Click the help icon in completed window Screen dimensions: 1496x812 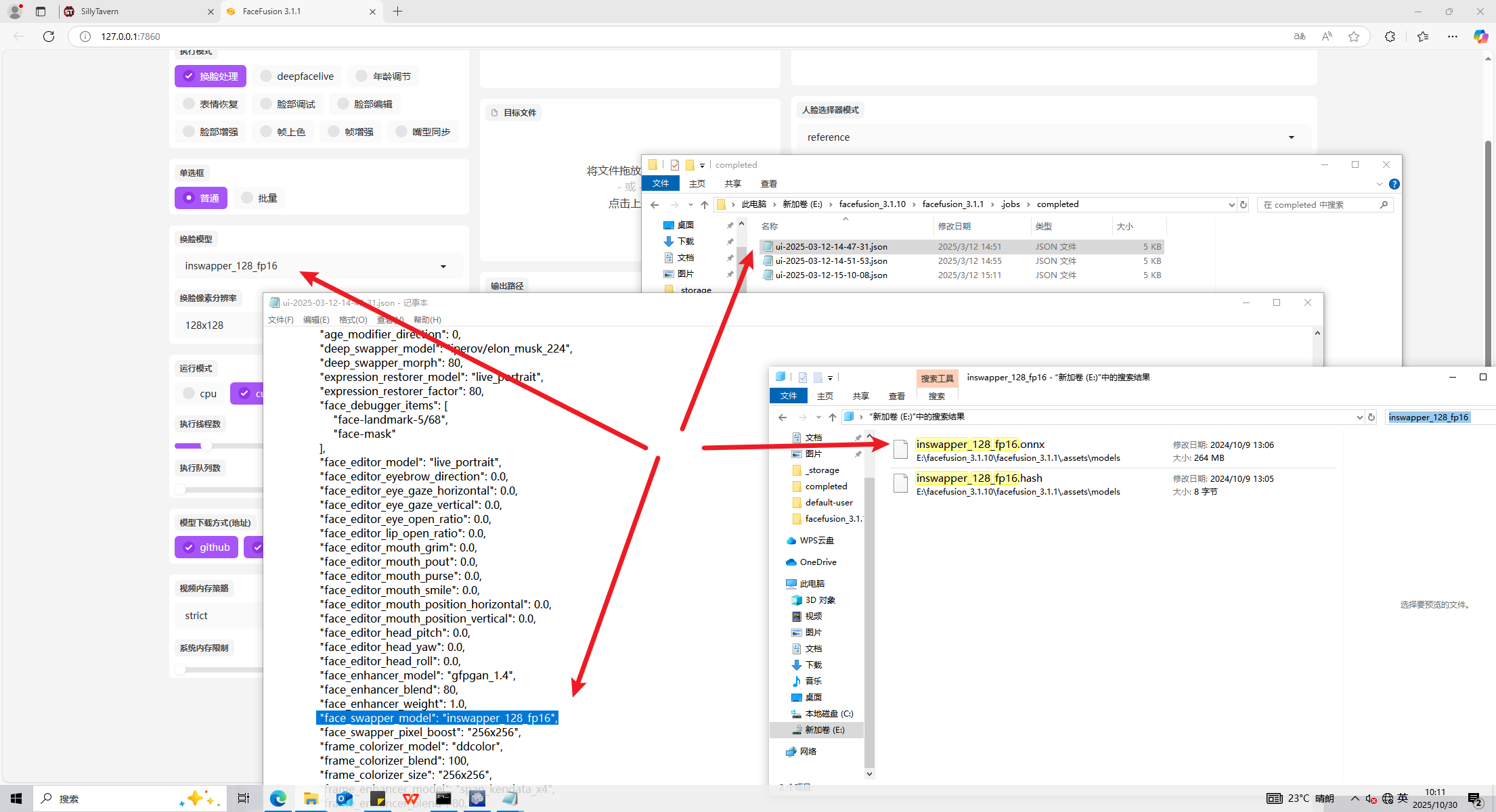pos(1394,184)
